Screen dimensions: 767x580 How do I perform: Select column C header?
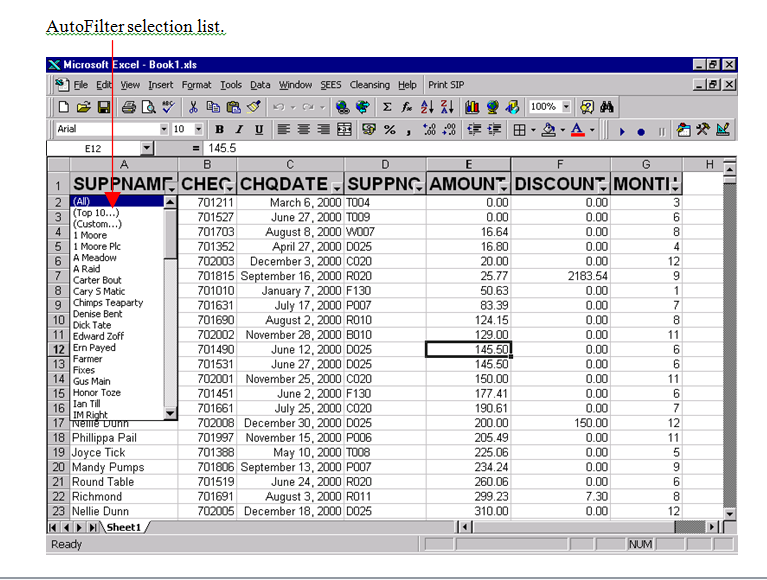click(290, 164)
